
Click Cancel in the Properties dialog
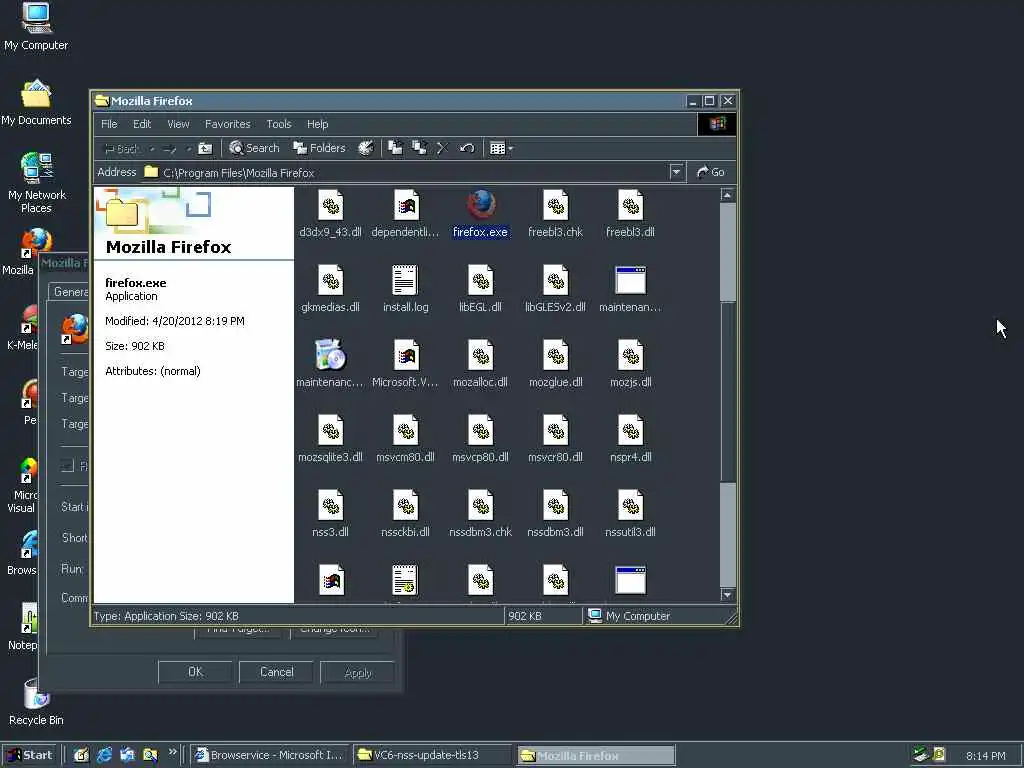(276, 672)
